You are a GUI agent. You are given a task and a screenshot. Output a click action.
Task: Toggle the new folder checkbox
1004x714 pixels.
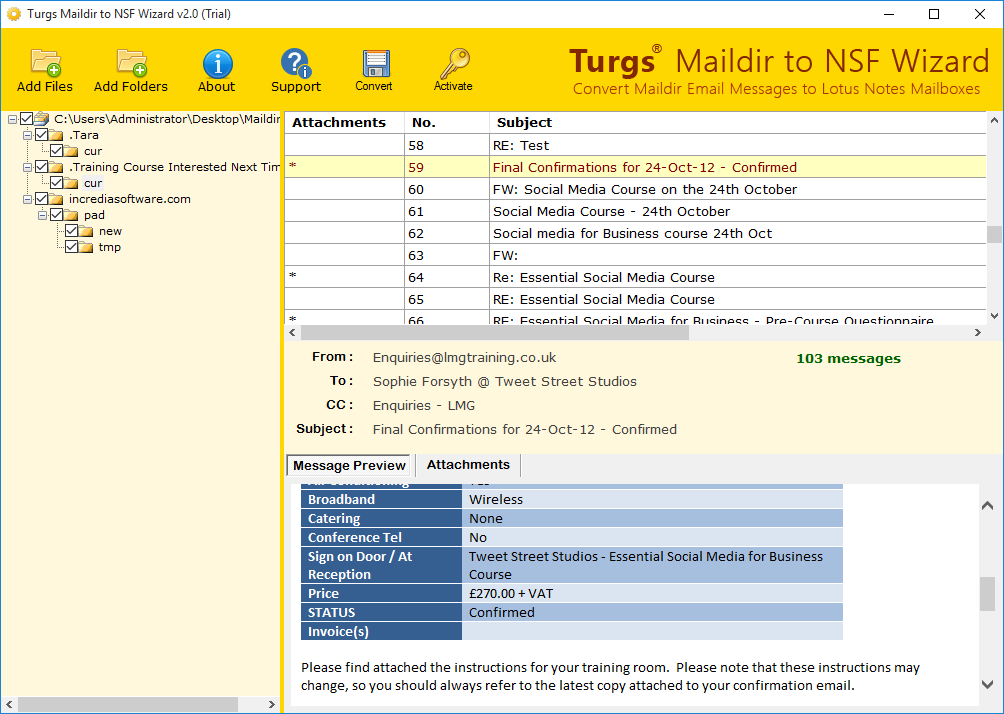(x=71, y=231)
